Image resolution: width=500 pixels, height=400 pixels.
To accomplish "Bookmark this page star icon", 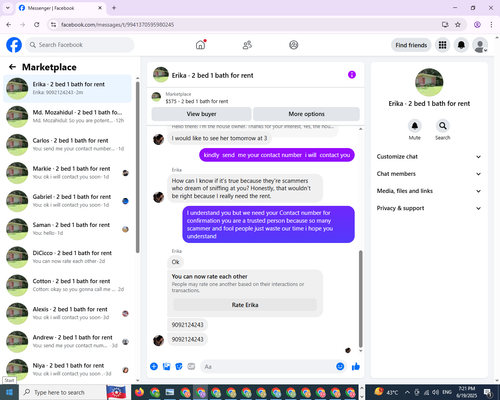I will click(458, 25).
